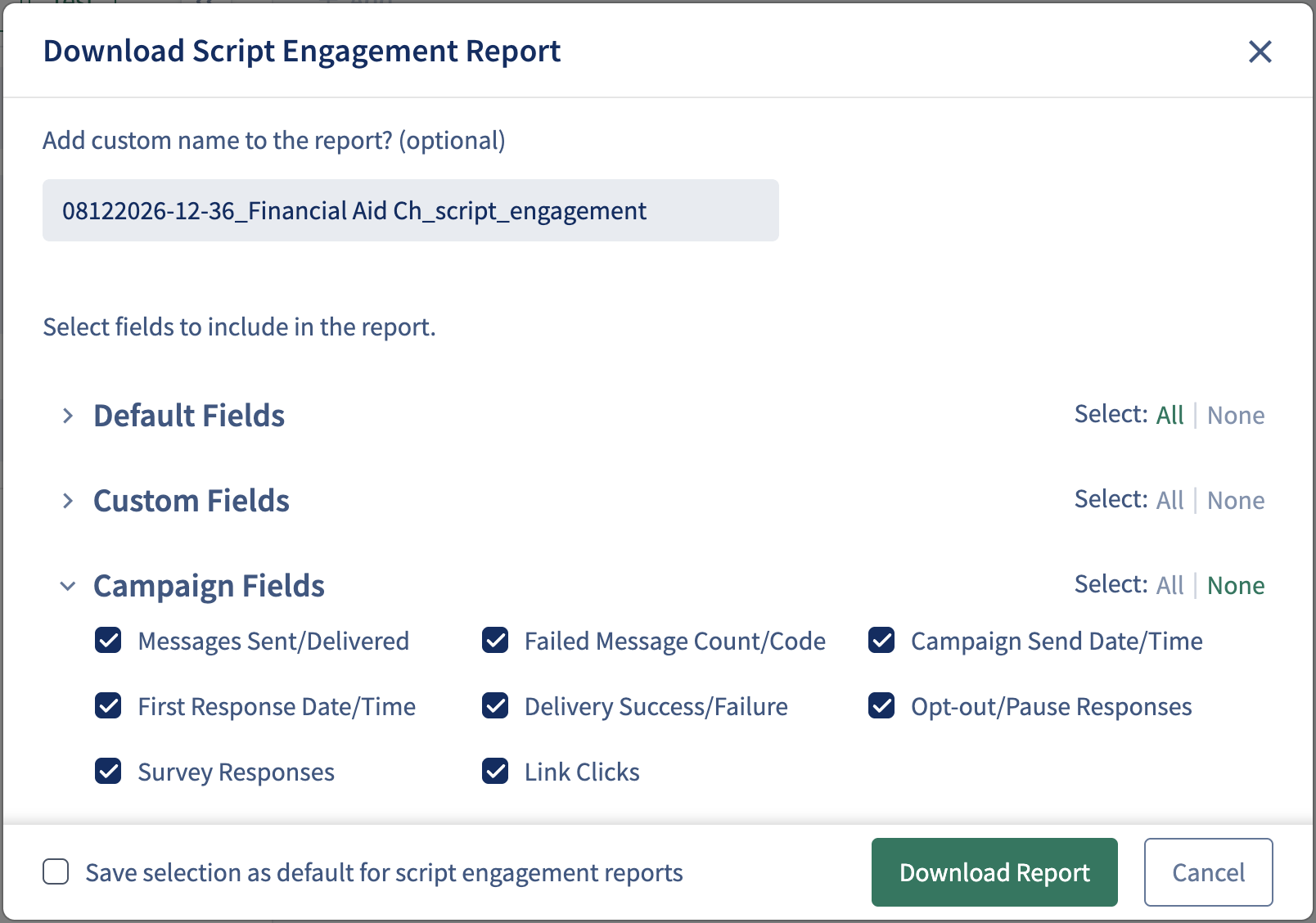Screen dimensions: 1316x923
Task: Select All for Campaign Fields
Action: click(x=1170, y=585)
